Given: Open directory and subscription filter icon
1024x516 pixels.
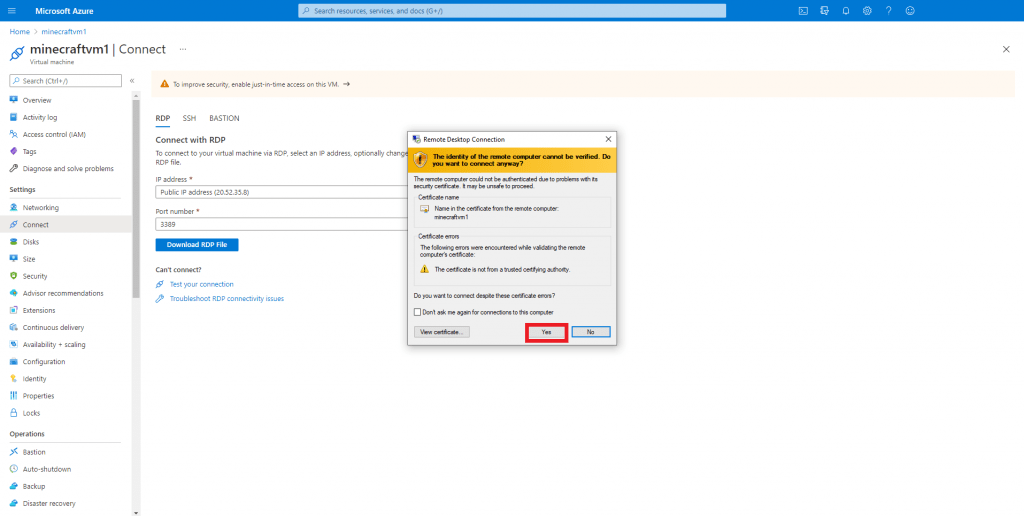Looking at the screenshot, I should point(824,10).
